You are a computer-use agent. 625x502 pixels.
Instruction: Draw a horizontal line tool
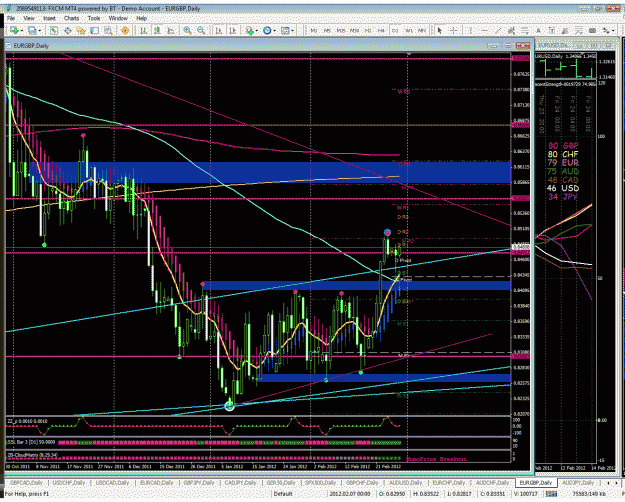[484, 30]
